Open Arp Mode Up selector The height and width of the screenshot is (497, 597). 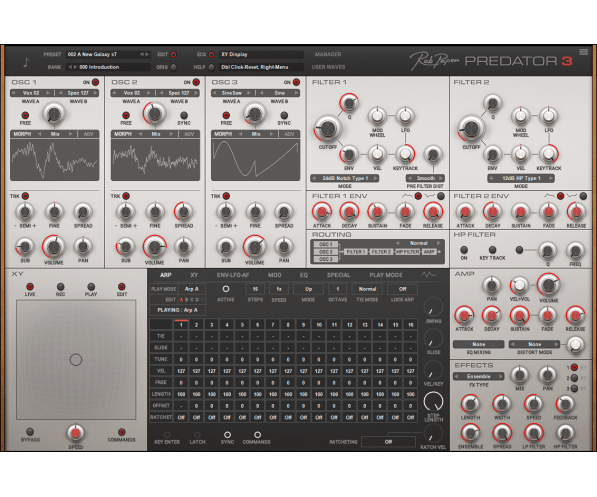tap(308, 289)
